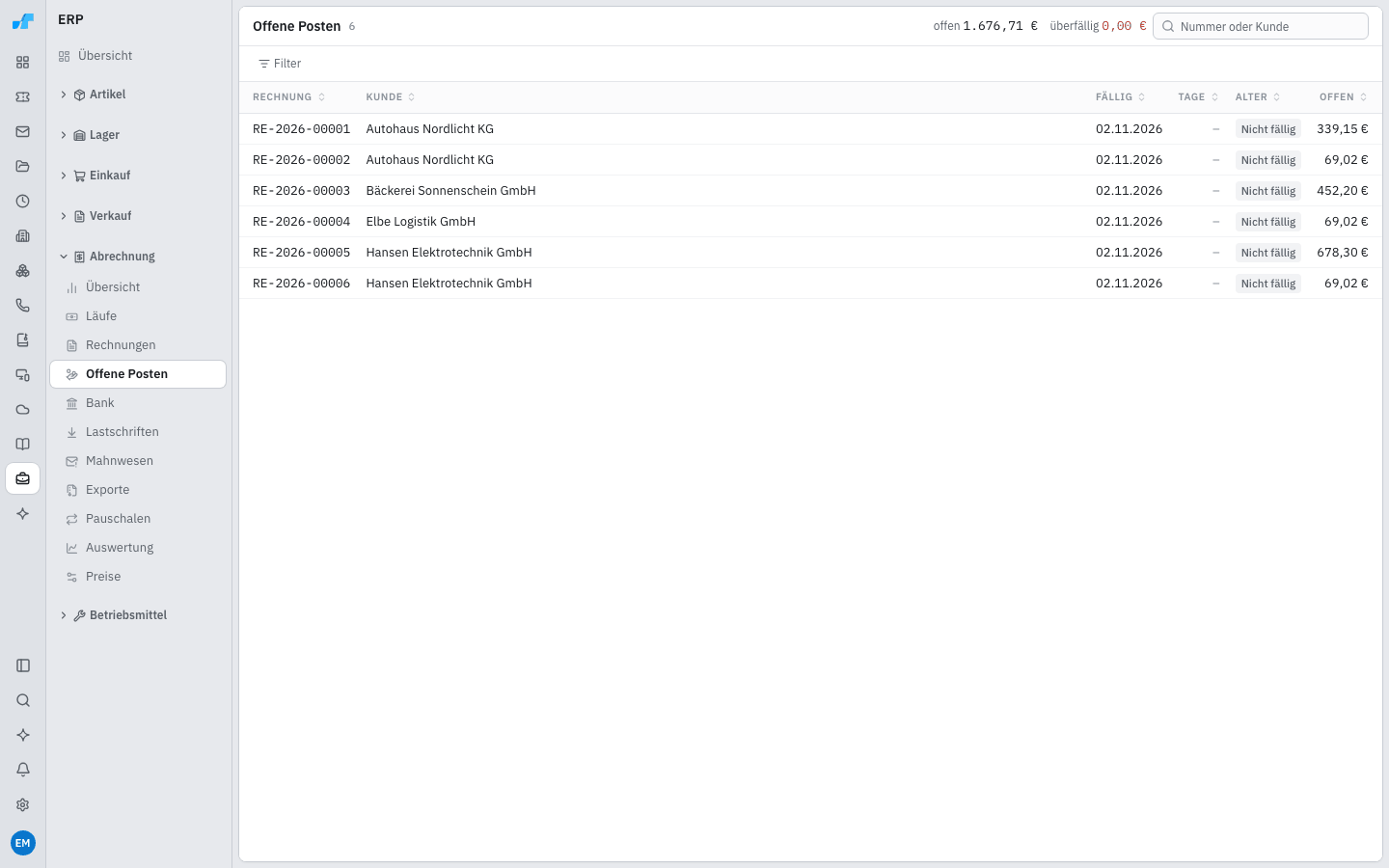
Task: Click the mail envelope icon in rail
Action: pyautogui.click(x=23, y=131)
